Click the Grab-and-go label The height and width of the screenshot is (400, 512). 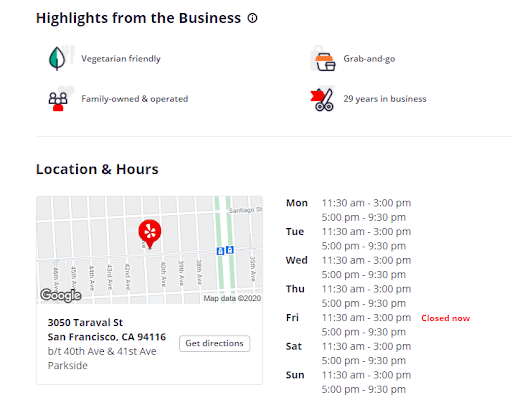[369, 59]
